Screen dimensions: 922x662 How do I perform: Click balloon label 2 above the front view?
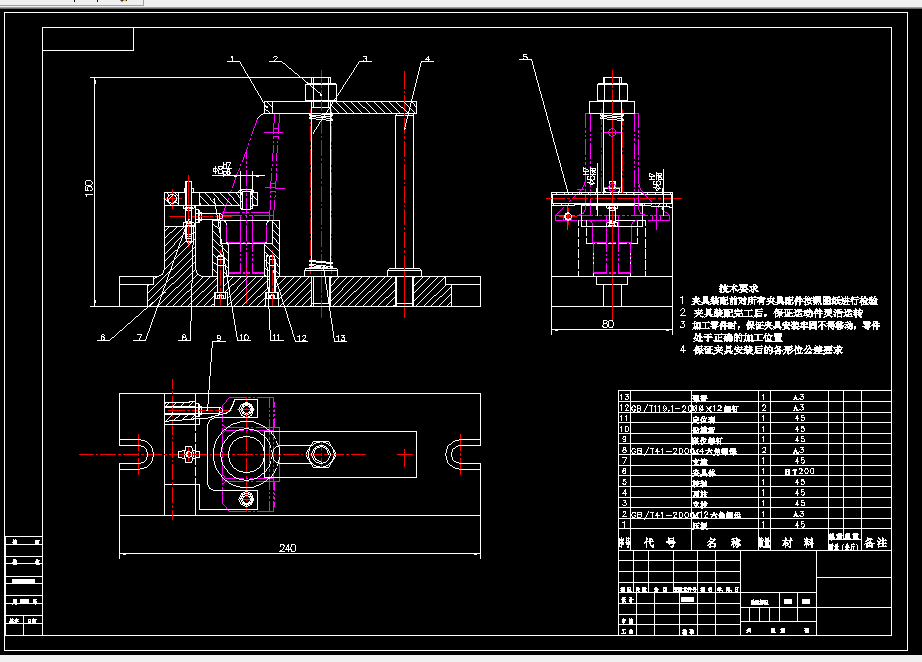[275, 58]
